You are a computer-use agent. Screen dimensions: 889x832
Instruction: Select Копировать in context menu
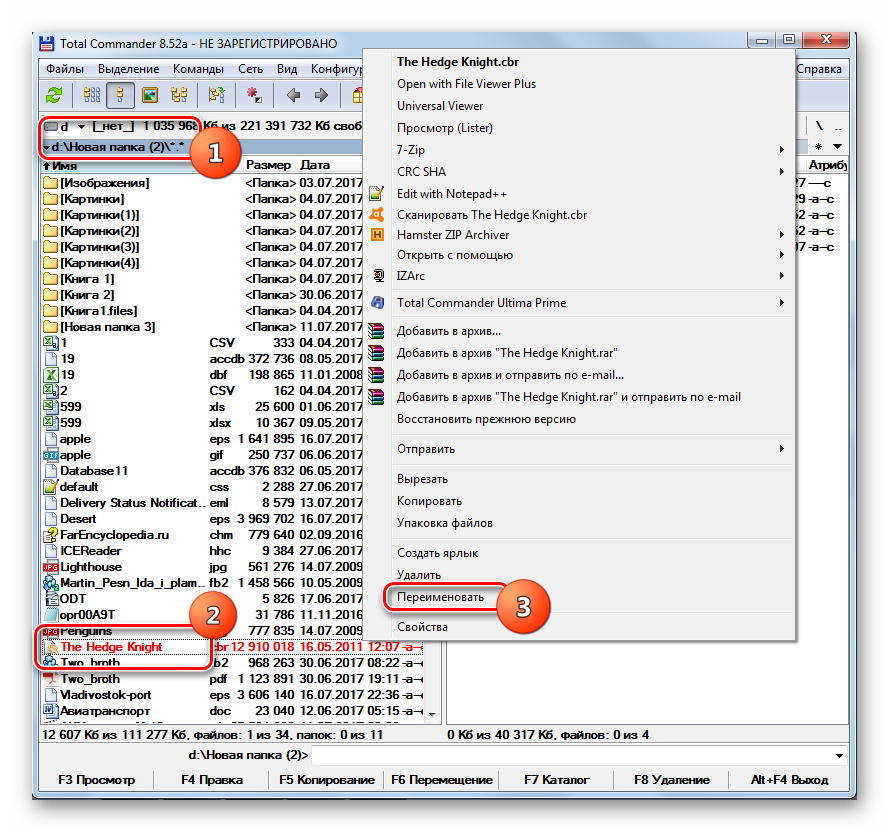pyautogui.click(x=429, y=501)
